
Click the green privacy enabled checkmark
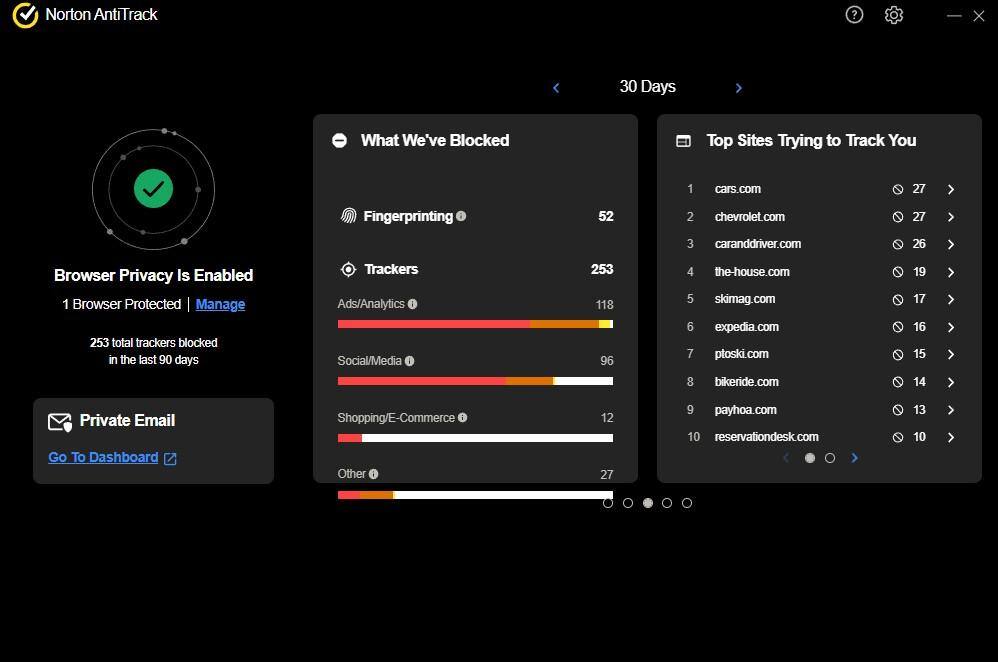[153, 188]
